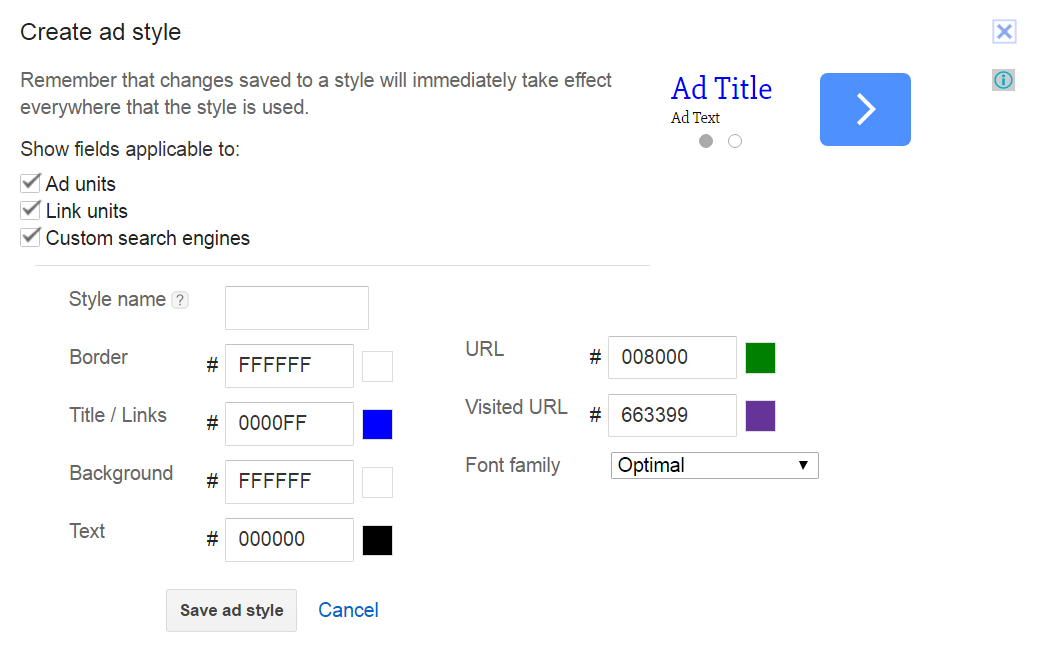Image resolution: width=1040 pixels, height=657 pixels.
Task: Disable the Link units option
Action: click(29, 210)
